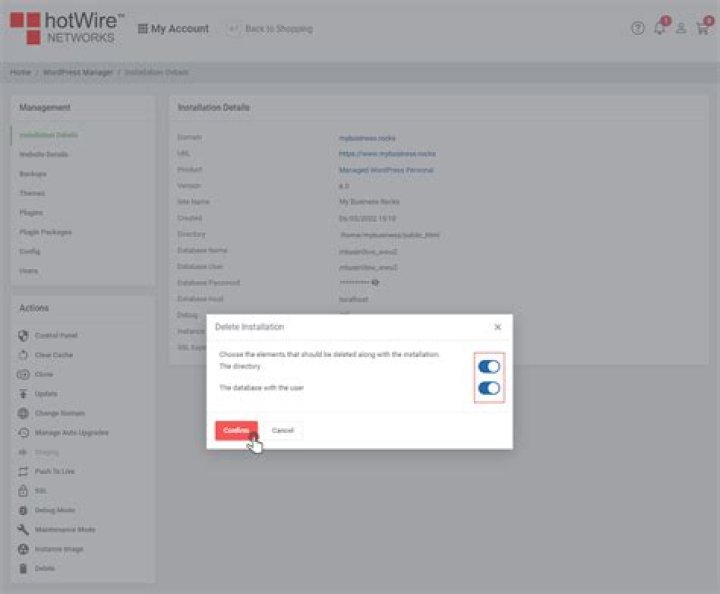Image resolution: width=720 pixels, height=594 pixels.
Task: Open the My Account menu
Action: pyautogui.click(x=173, y=28)
